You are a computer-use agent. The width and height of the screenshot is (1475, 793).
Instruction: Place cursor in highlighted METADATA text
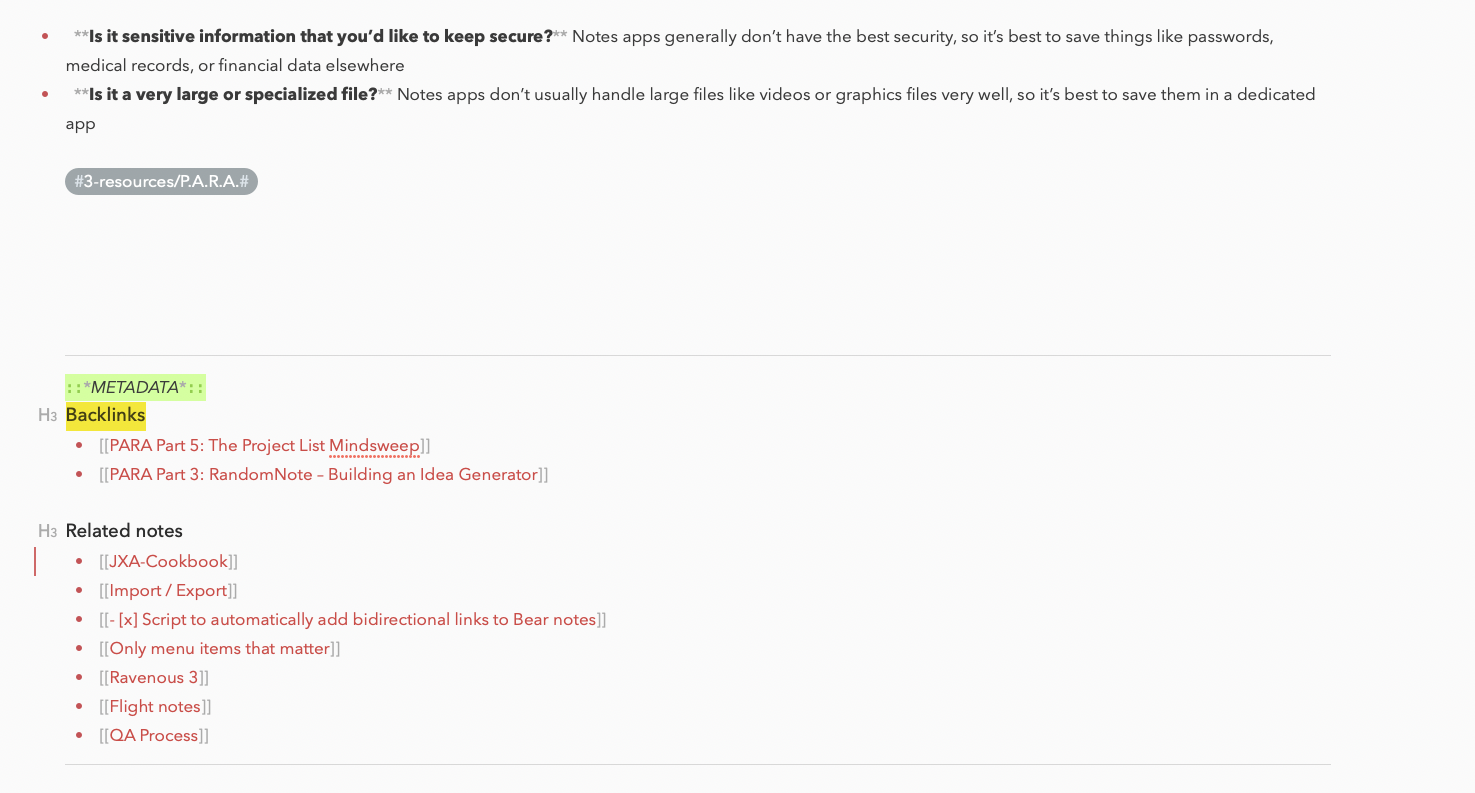[x=135, y=387]
